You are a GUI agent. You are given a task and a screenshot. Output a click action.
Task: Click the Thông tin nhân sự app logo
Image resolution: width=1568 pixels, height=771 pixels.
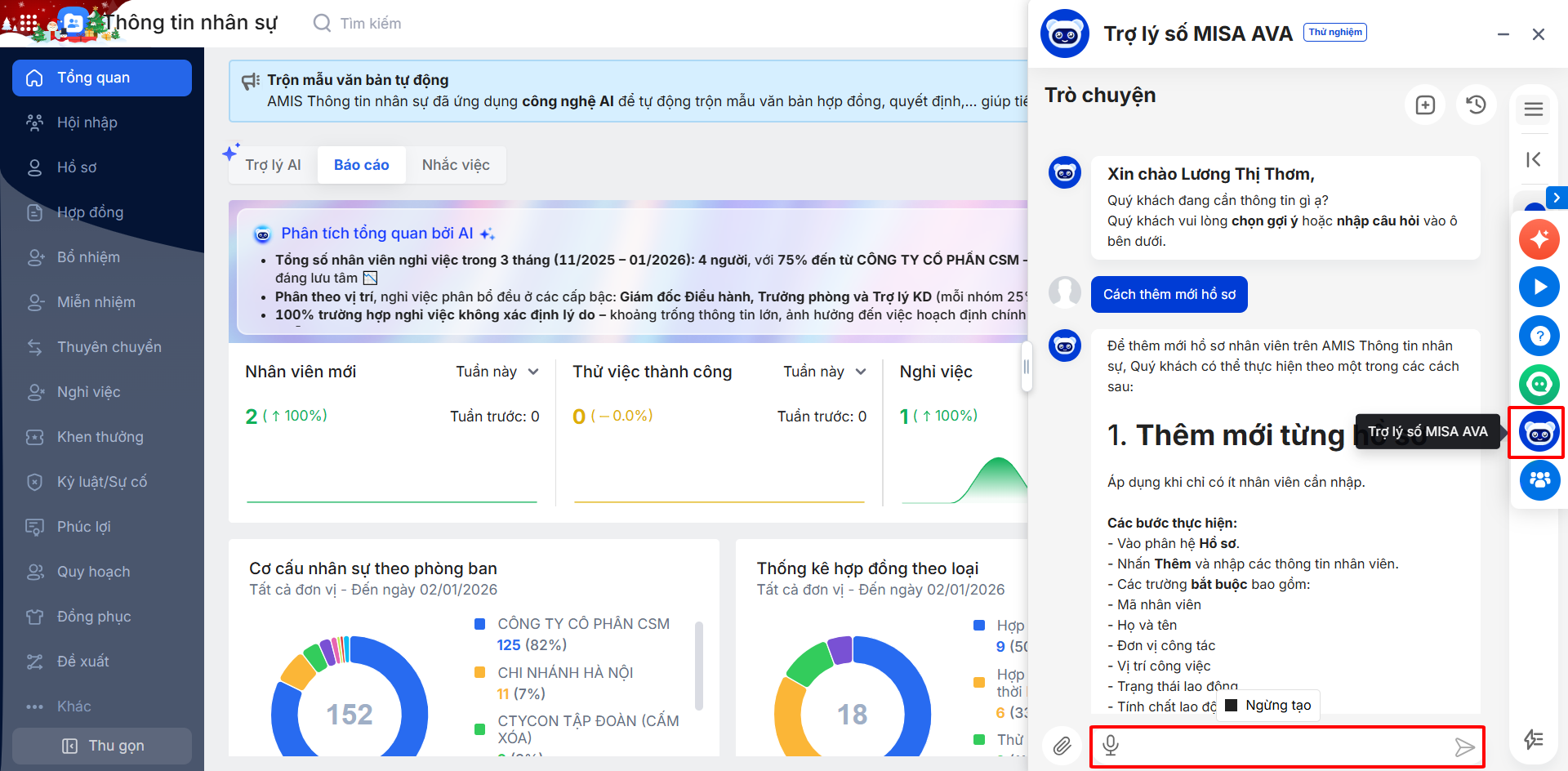(x=73, y=23)
